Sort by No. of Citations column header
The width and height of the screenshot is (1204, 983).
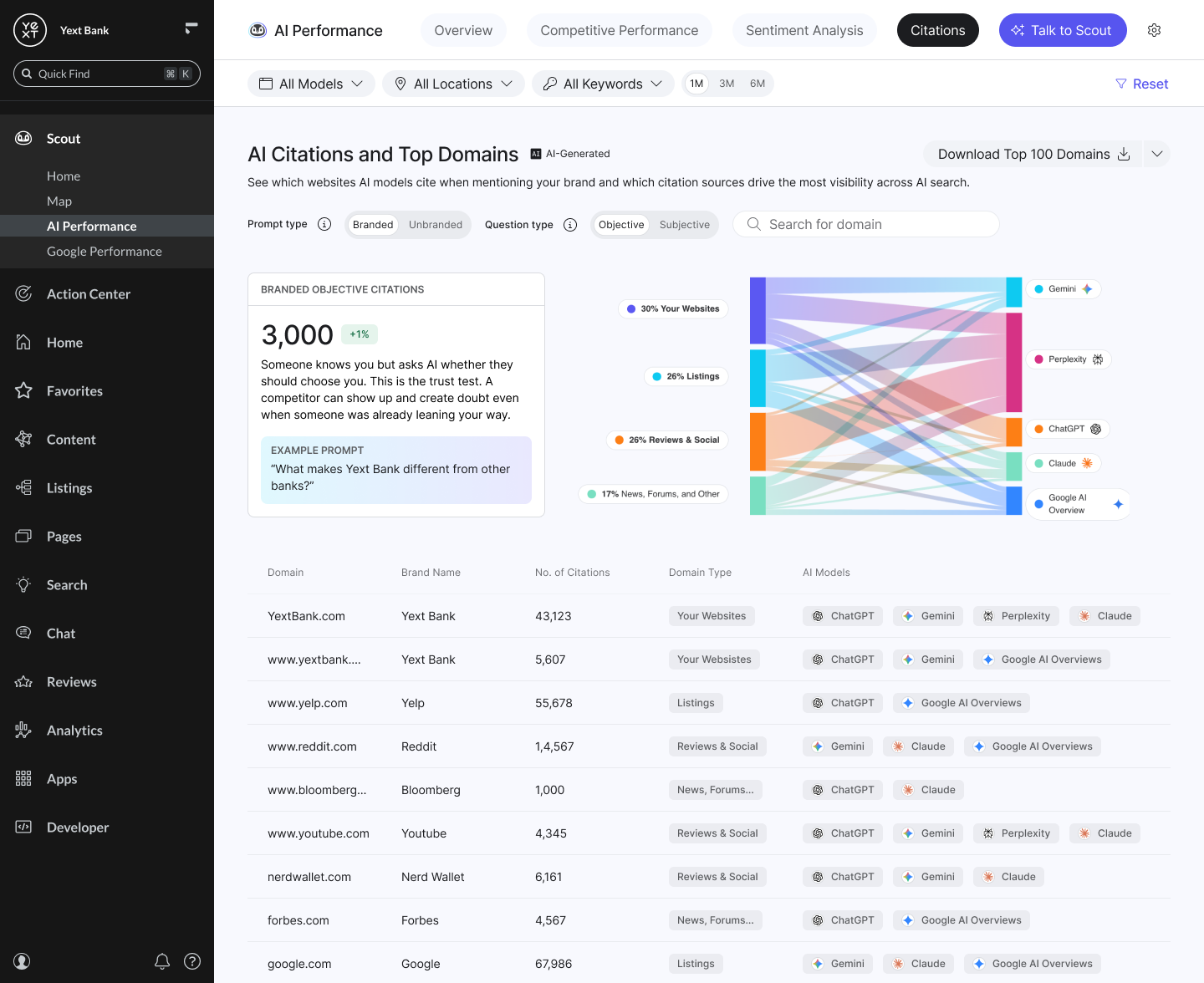(x=573, y=573)
